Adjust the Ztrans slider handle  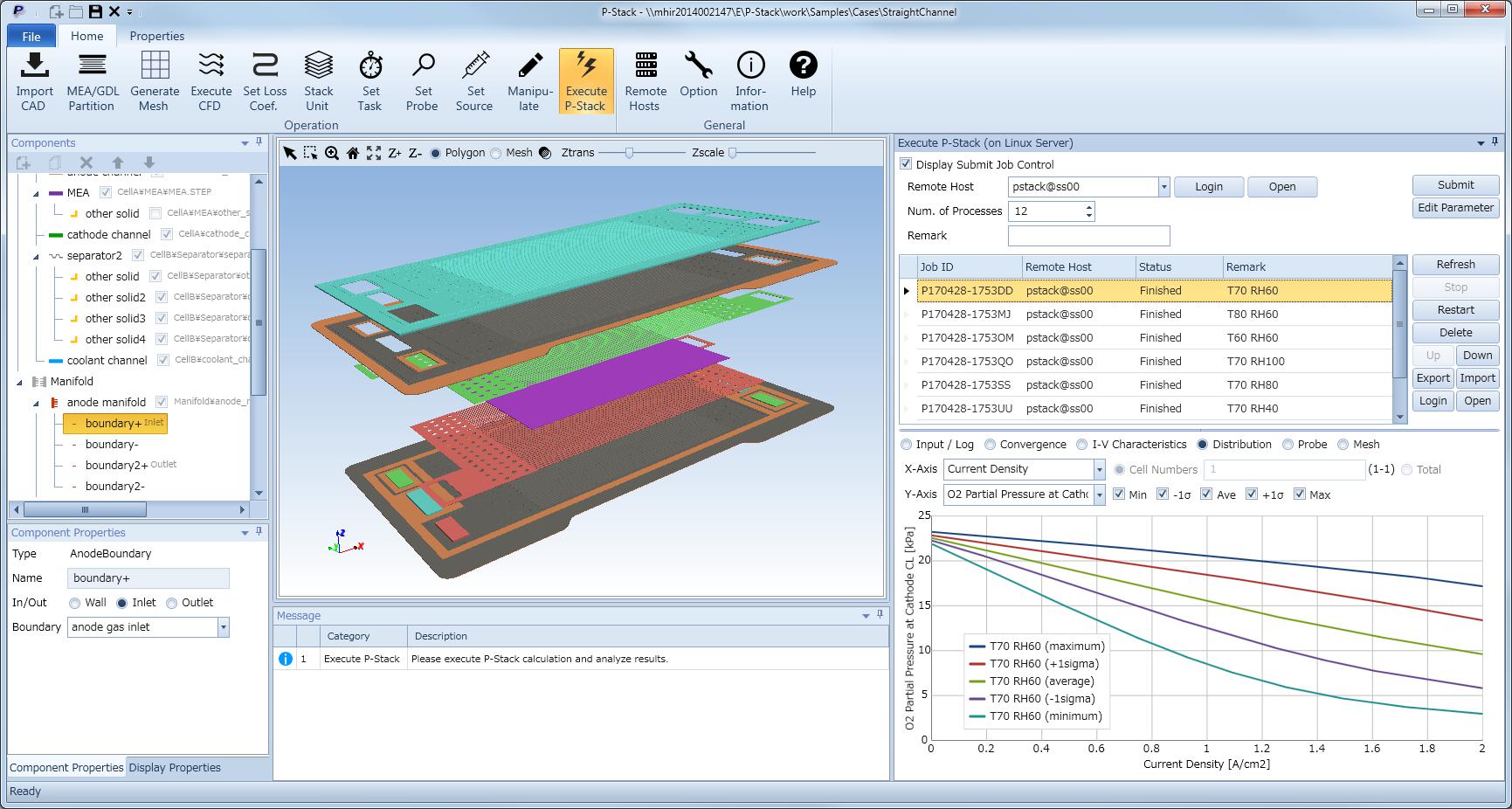point(629,153)
